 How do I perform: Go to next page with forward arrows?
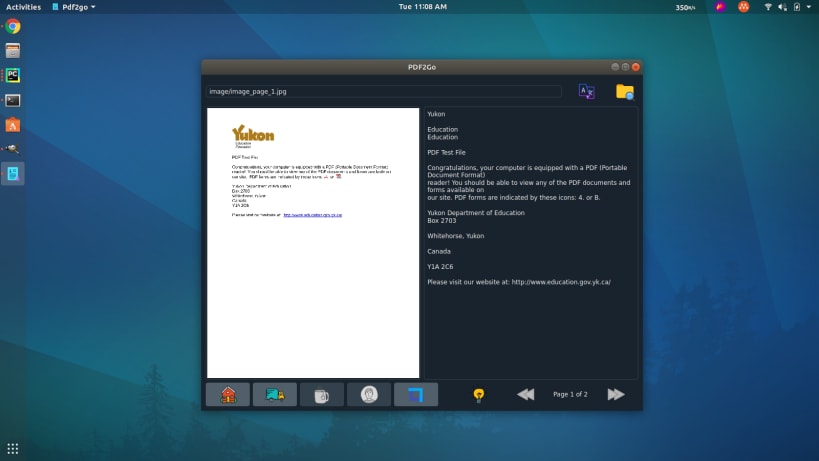click(x=616, y=394)
